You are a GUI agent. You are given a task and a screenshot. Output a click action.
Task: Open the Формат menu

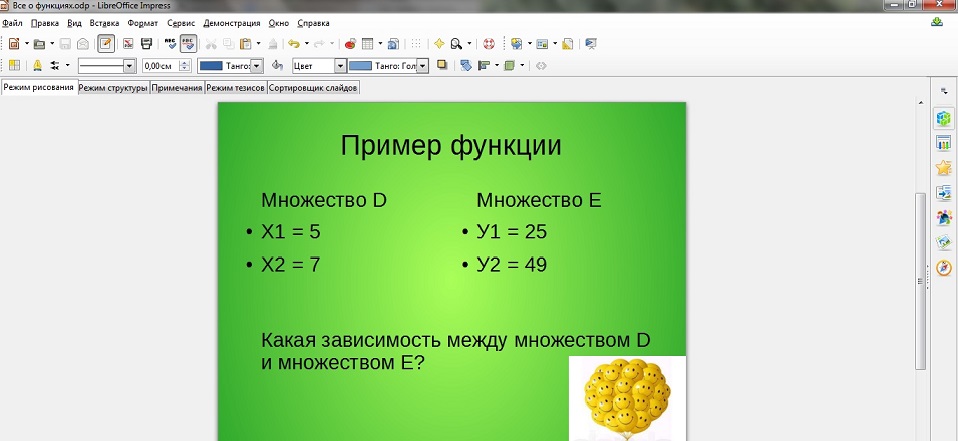143,22
